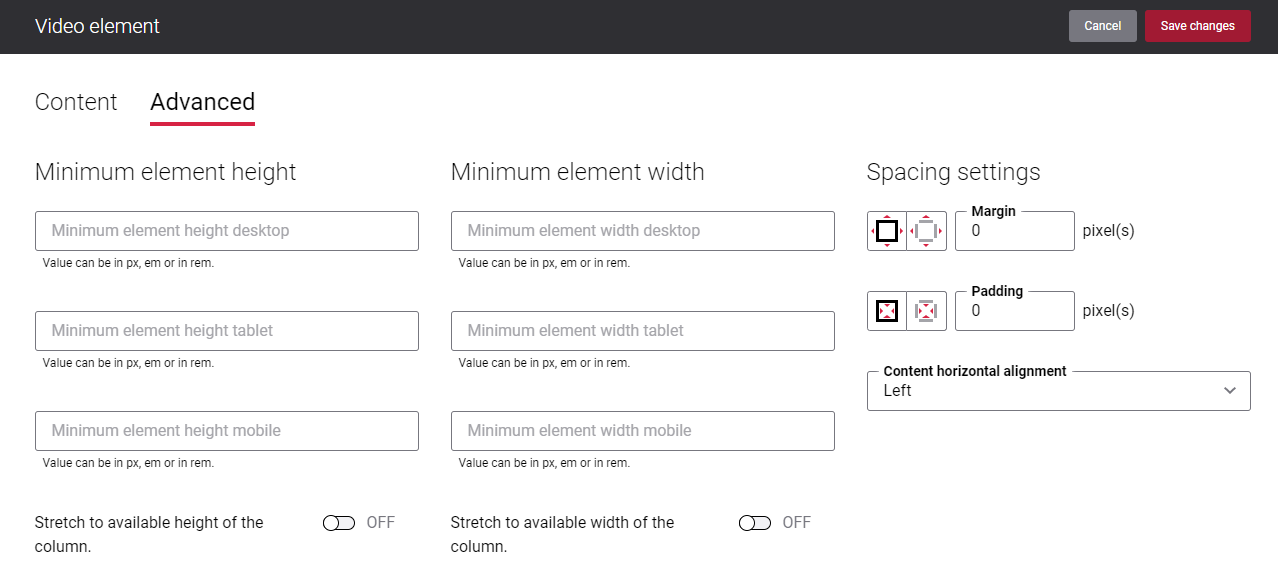Select the uniform padding icon
Screen dimensions: 1278x584
point(887,311)
